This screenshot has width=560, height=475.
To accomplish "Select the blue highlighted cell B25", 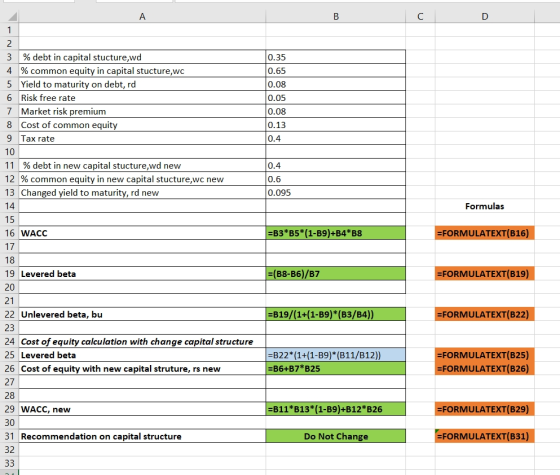I will click(x=336, y=355).
